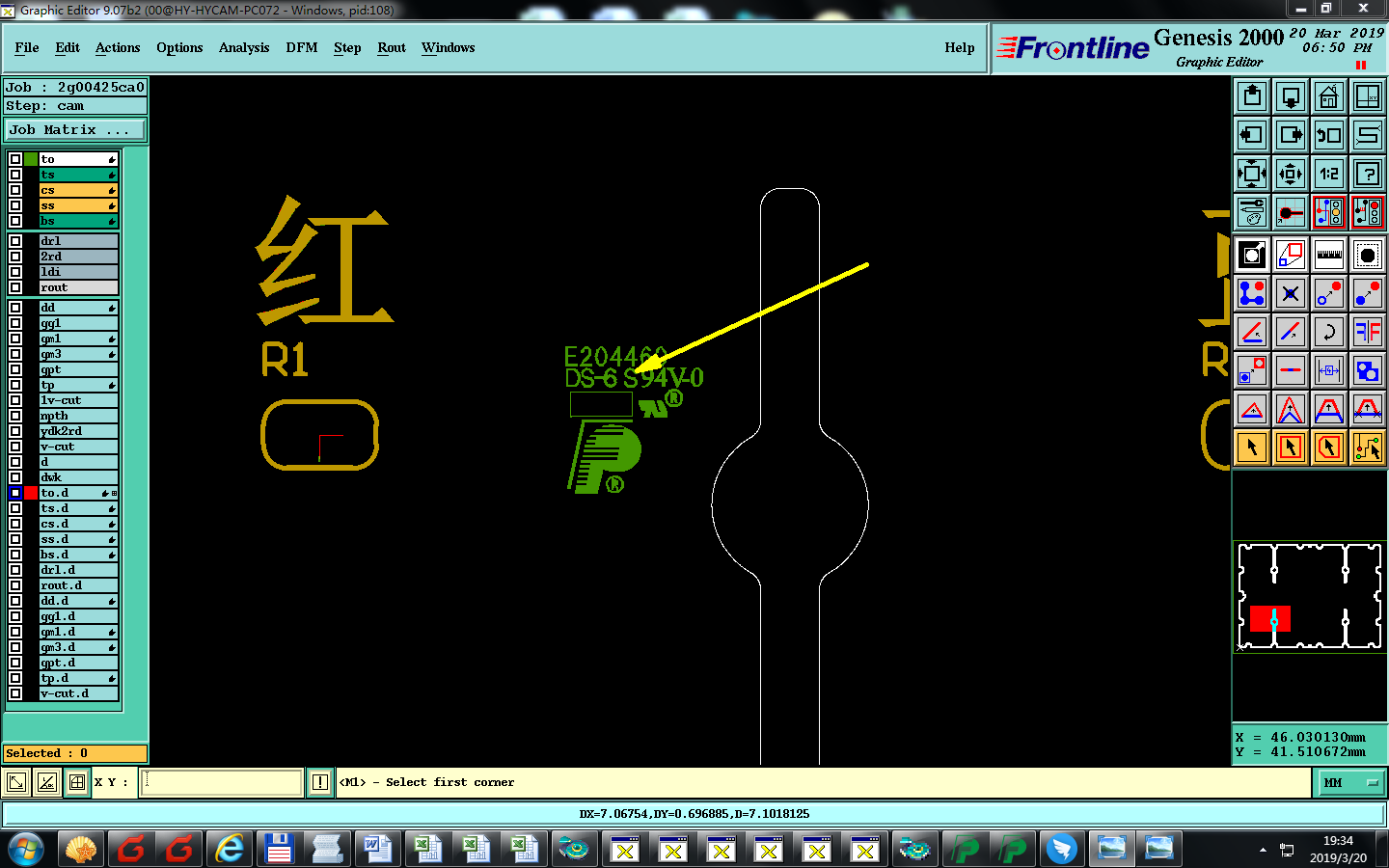
Task: Open the Word document on the taskbar
Action: pos(375,850)
